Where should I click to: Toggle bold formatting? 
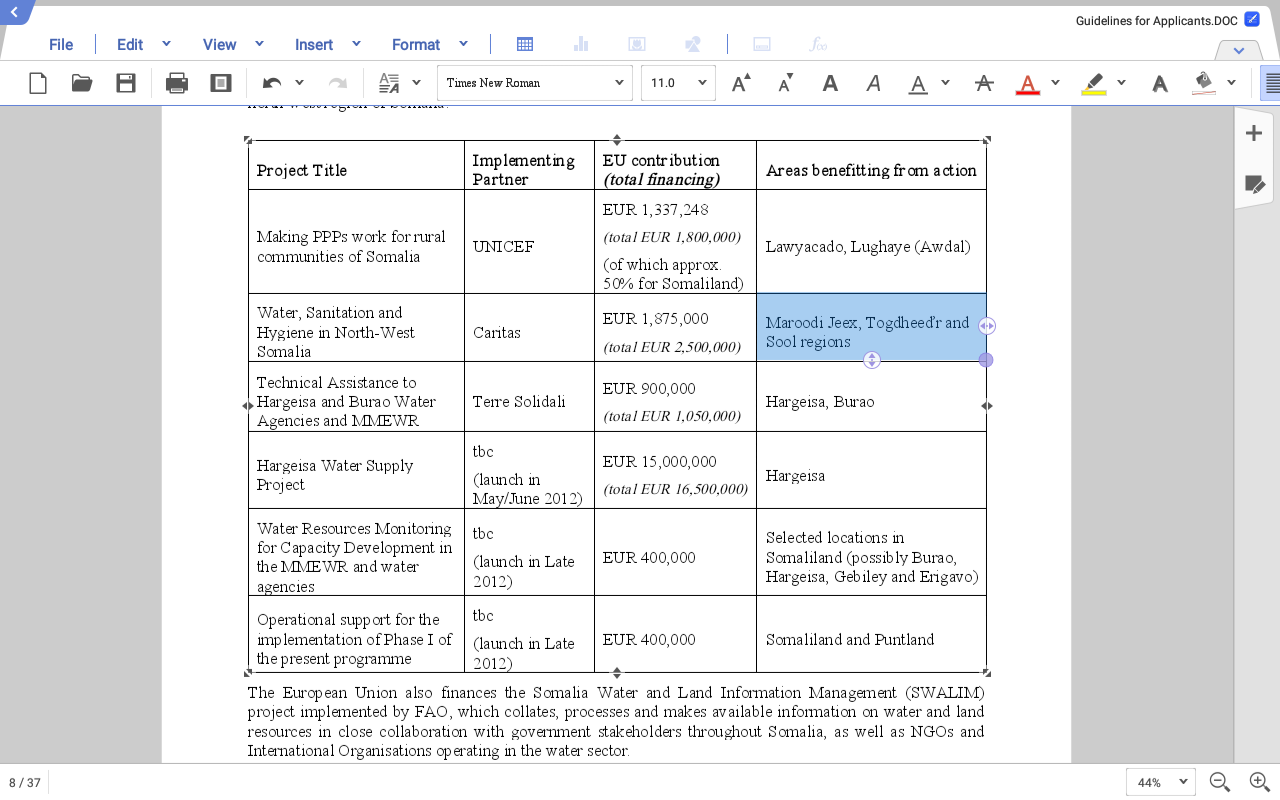[x=830, y=83]
